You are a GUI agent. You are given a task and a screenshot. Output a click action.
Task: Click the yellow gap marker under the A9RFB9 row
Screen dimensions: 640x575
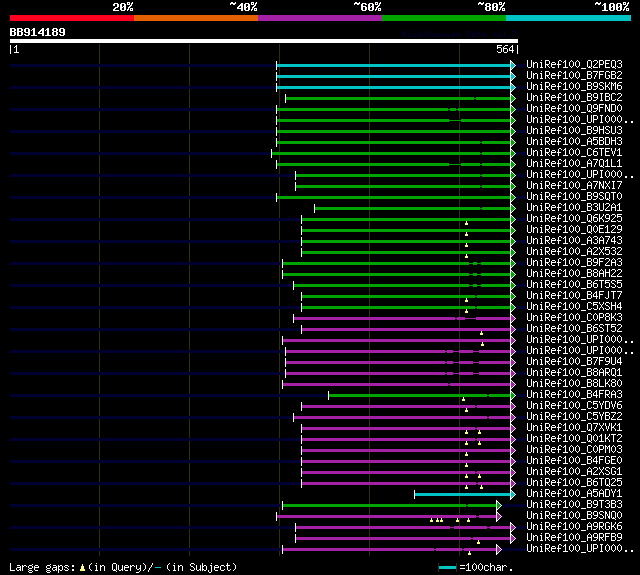pos(478,542)
